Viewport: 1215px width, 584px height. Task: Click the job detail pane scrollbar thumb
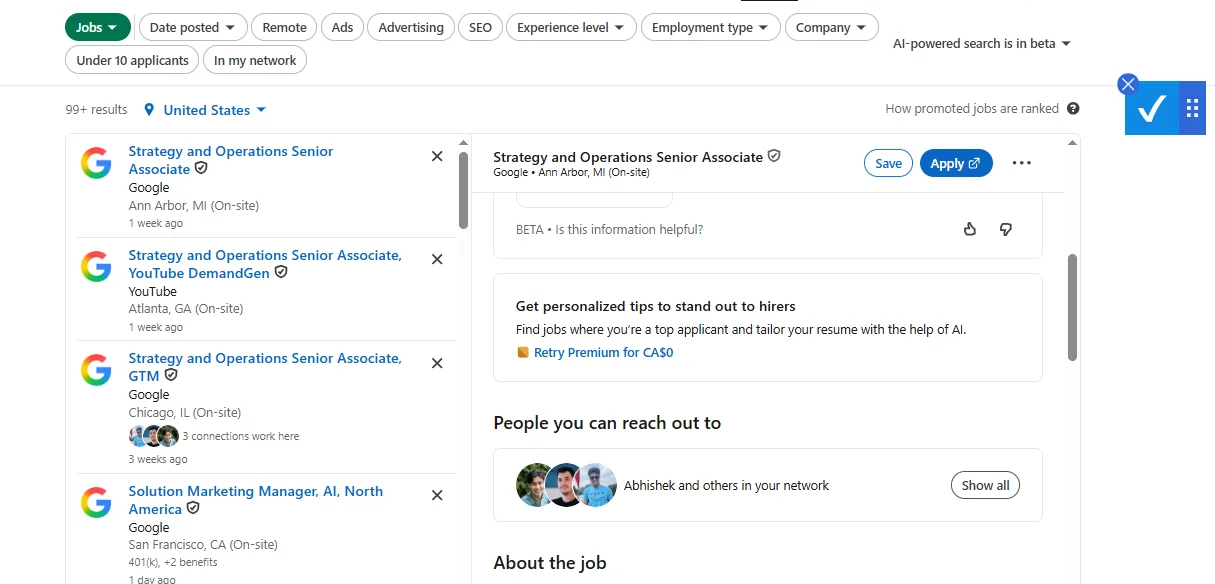point(1073,307)
